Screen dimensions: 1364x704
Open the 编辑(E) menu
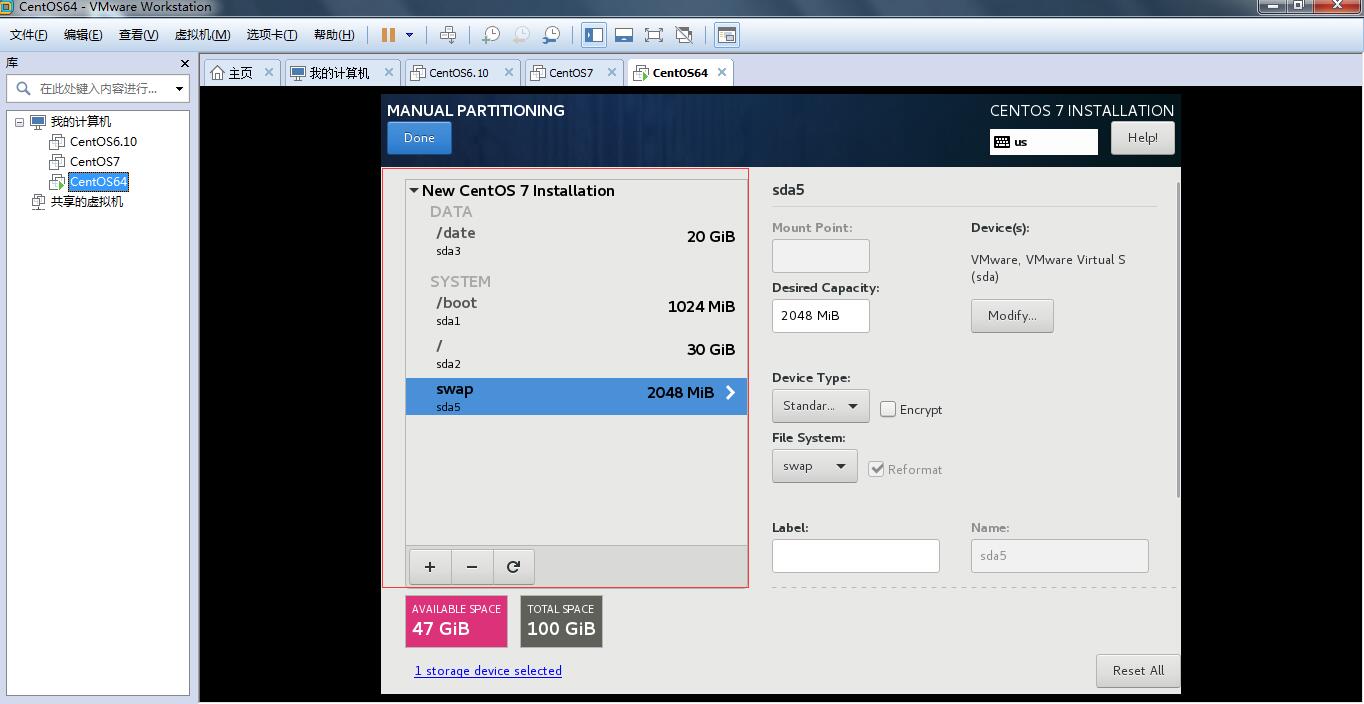pyautogui.click(x=83, y=35)
